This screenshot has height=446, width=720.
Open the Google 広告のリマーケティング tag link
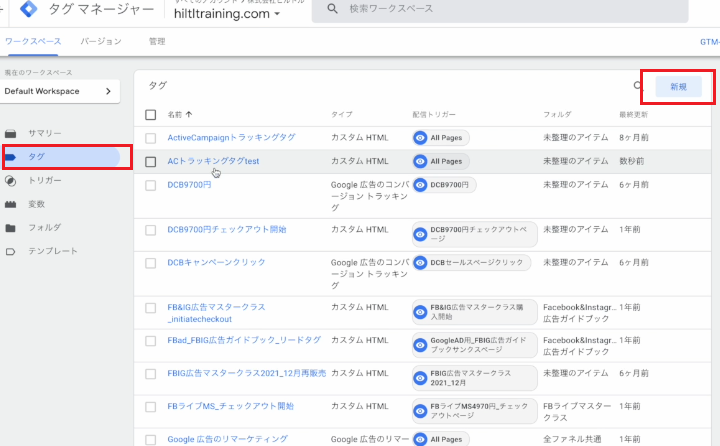[x=227, y=439]
